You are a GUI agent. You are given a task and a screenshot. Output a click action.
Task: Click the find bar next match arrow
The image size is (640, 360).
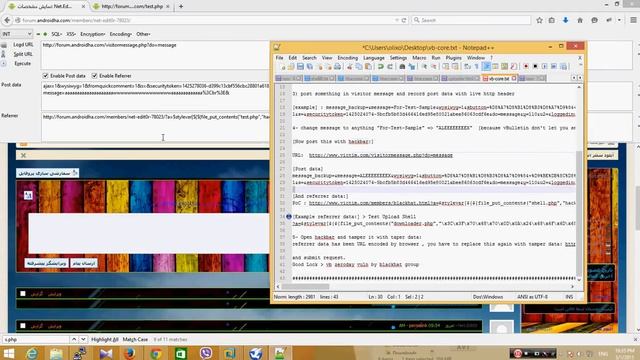pos(83,340)
